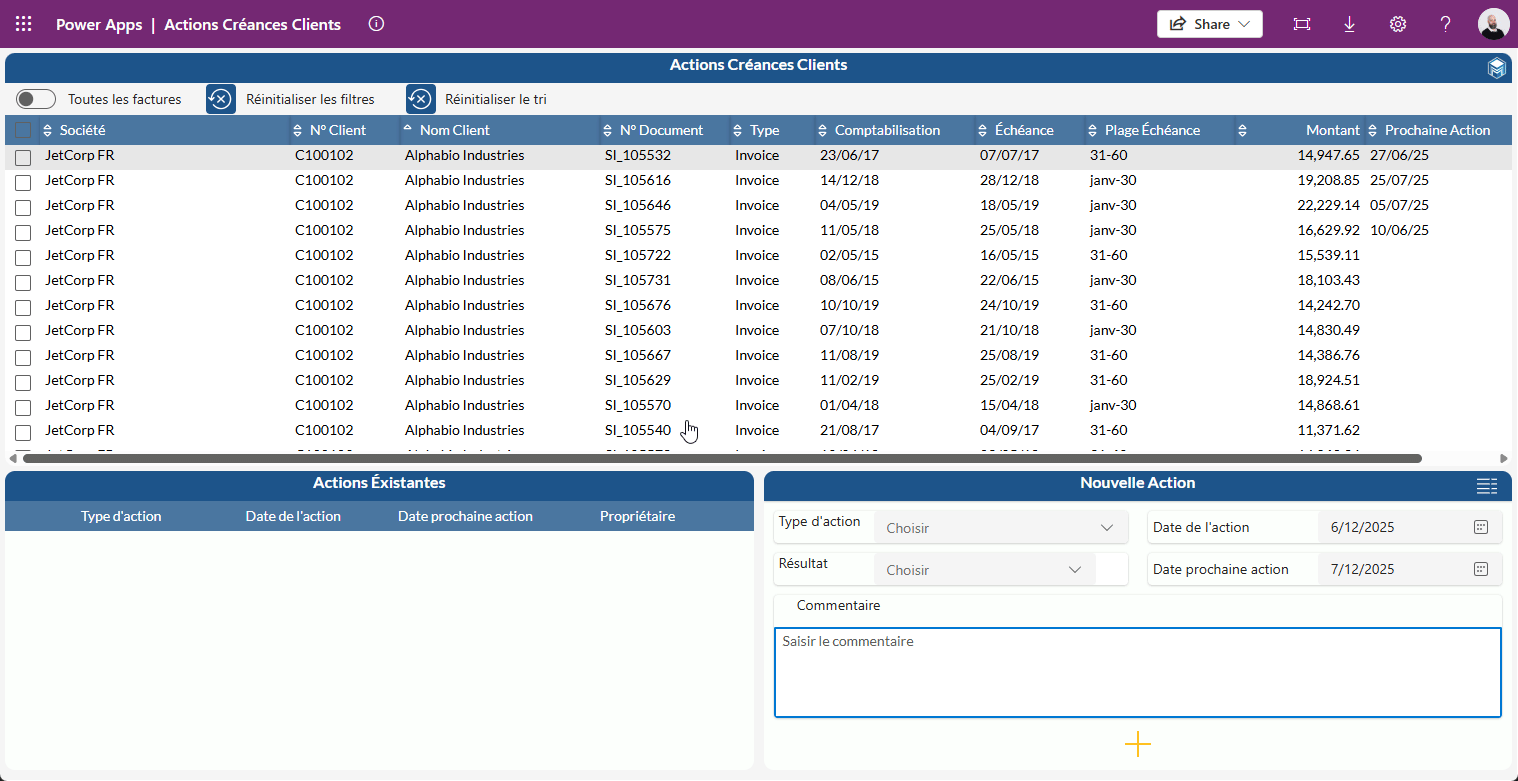This screenshot has width=1518, height=781.
Task: Click the Réinitialiser le tri reset icon
Action: pyautogui.click(x=421, y=99)
